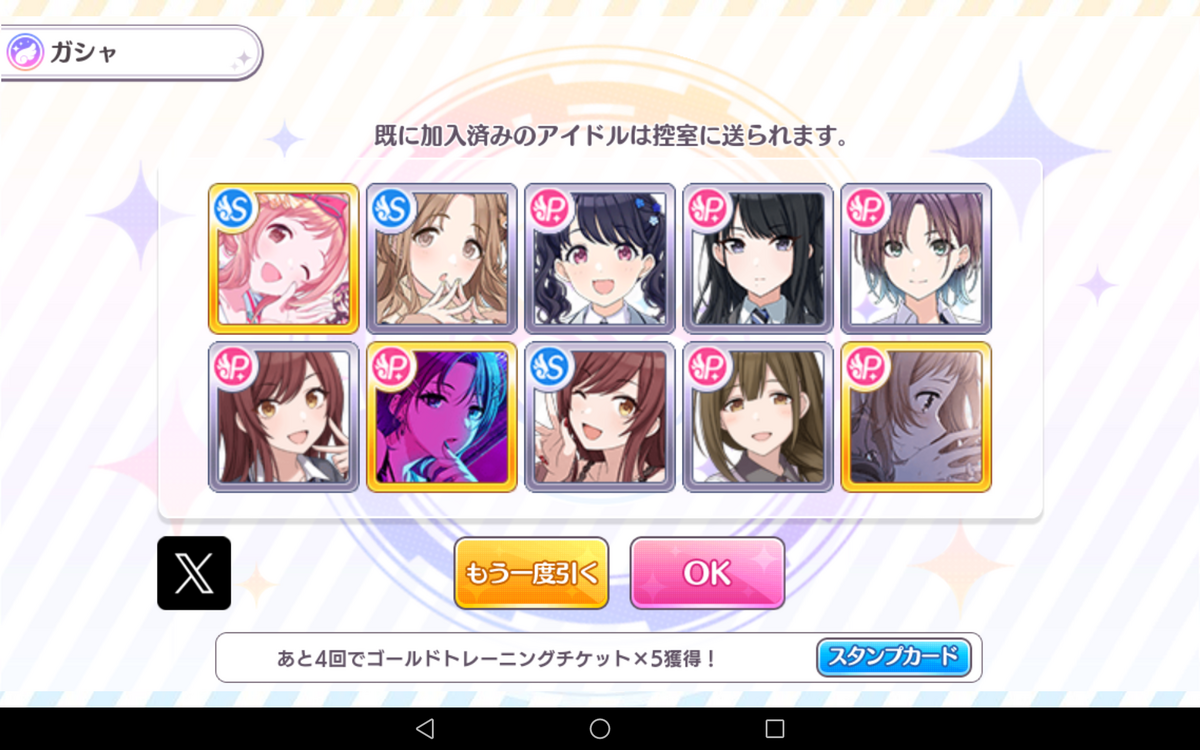The height and width of the screenshot is (750, 1200).
Task: Tap the pink OK button
Action: tap(707, 573)
